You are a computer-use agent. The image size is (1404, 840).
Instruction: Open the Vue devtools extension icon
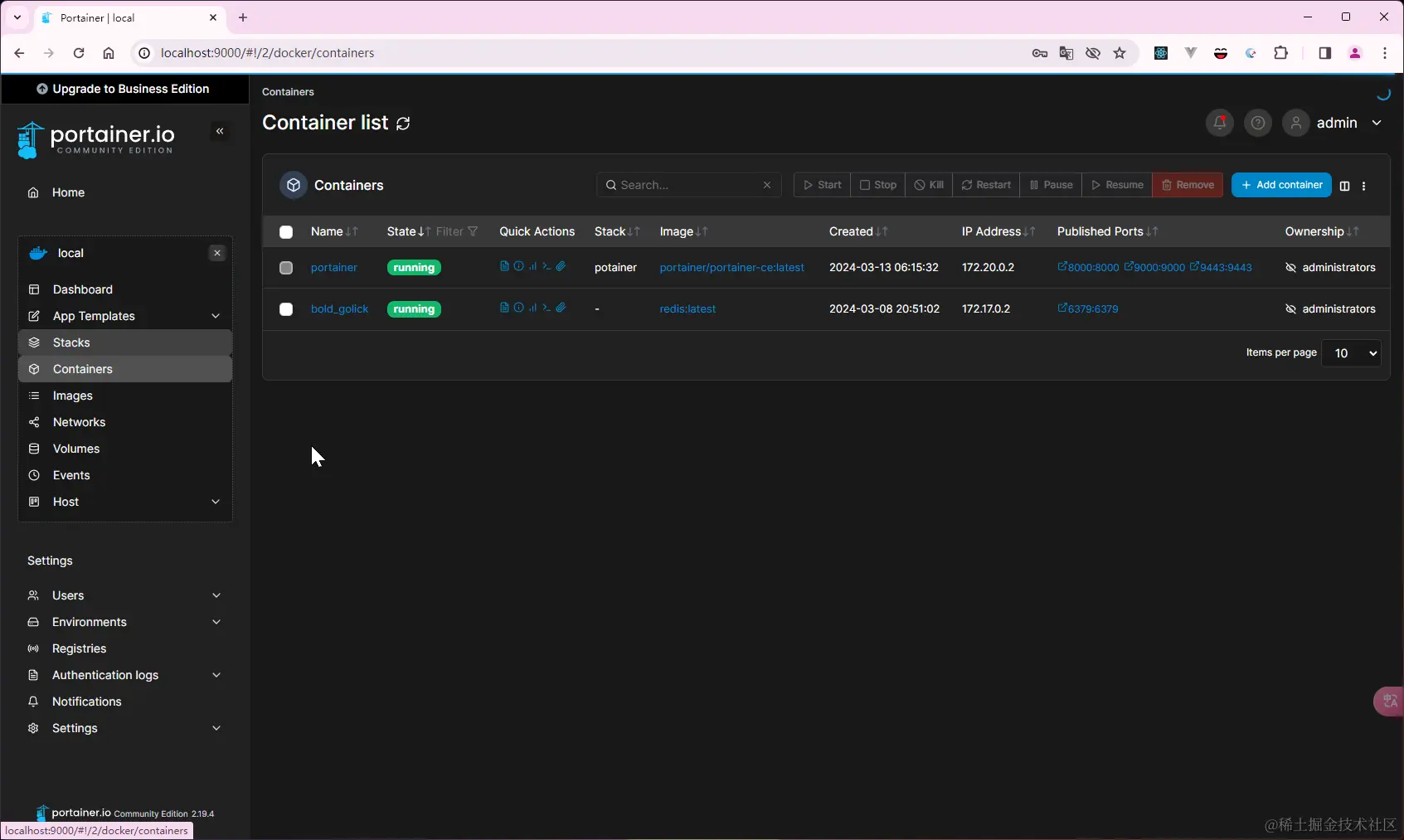pos(1191,53)
